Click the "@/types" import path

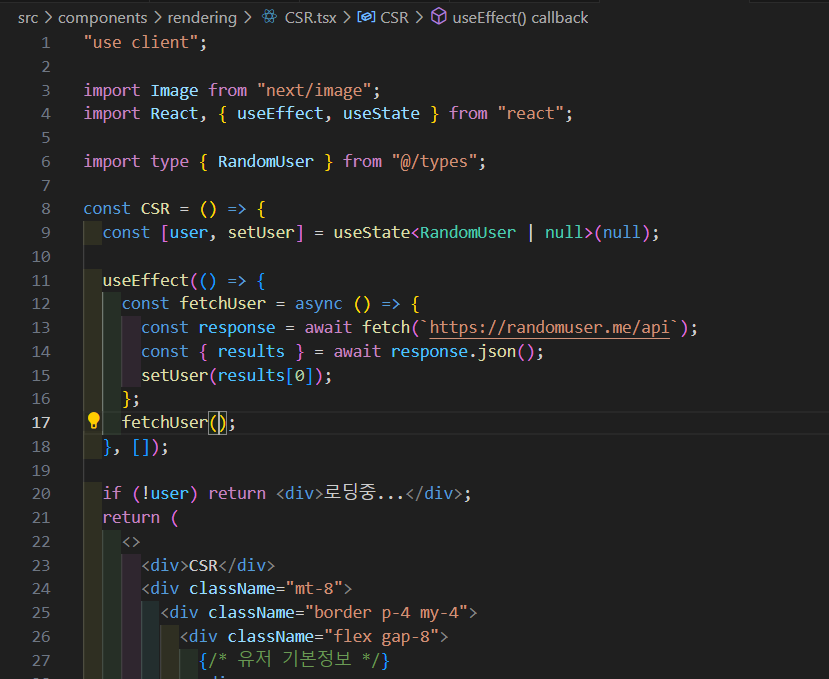434,161
